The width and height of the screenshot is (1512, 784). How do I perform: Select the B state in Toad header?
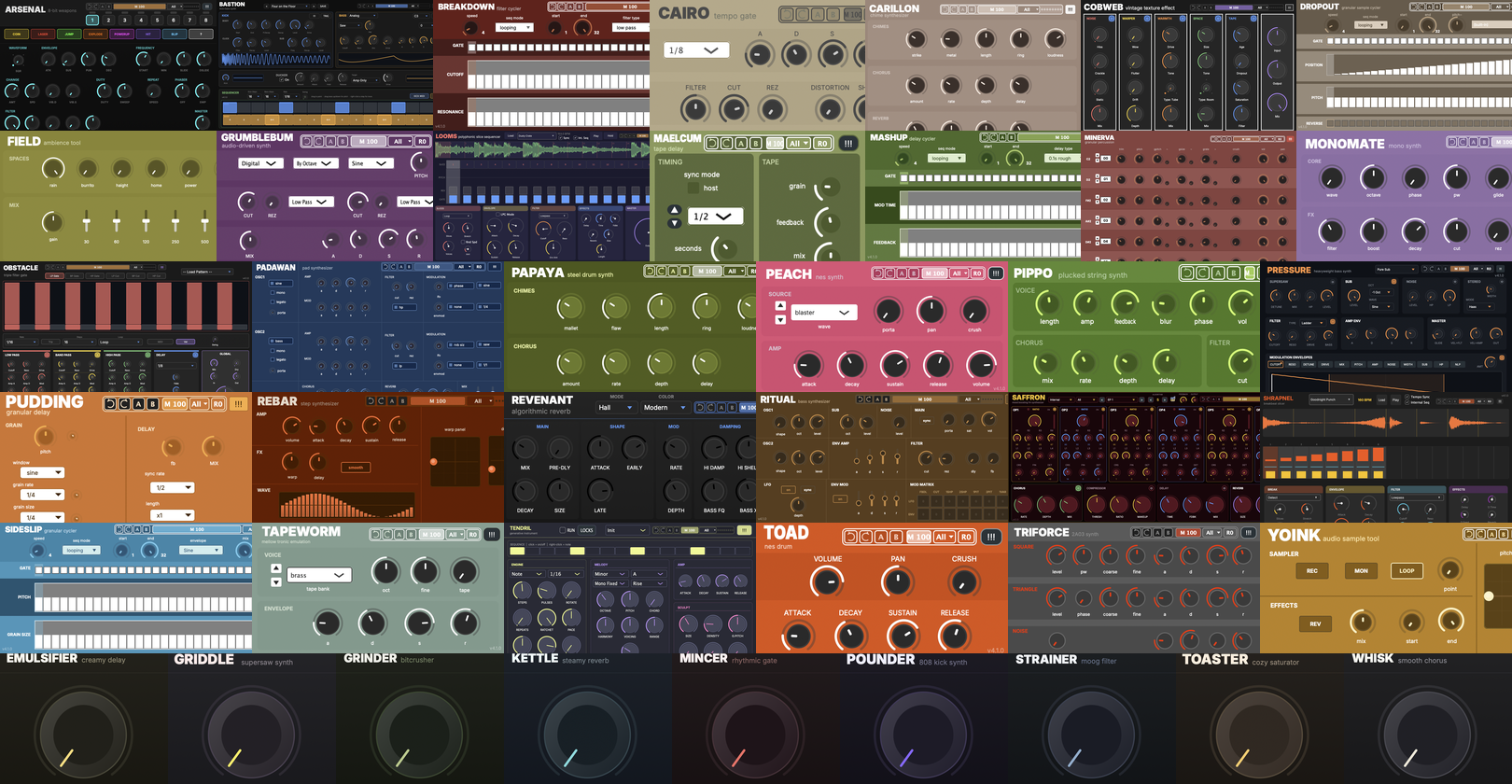point(896,537)
